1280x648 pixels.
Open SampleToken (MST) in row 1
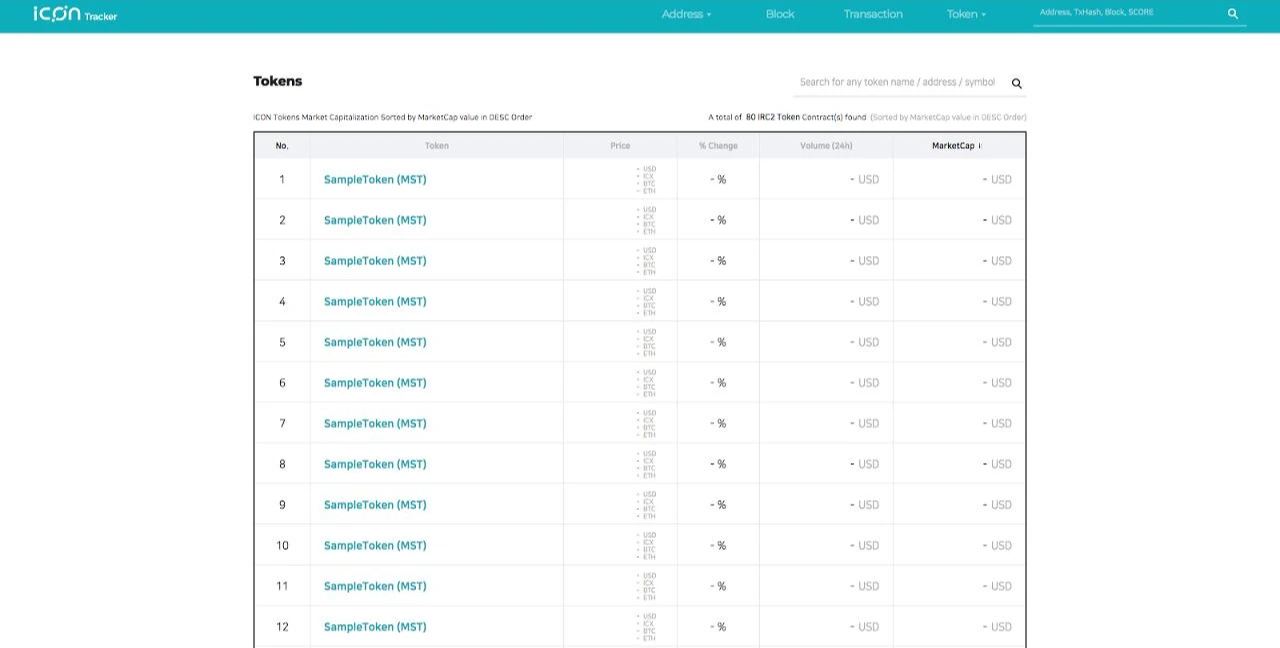[x=375, y=180]
